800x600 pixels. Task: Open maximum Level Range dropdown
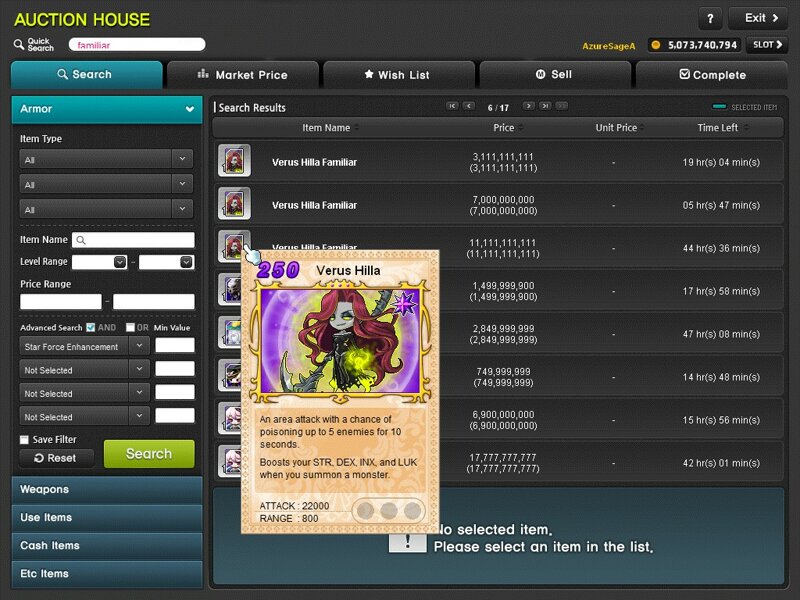pyautogui.click(x=186, y=262)
